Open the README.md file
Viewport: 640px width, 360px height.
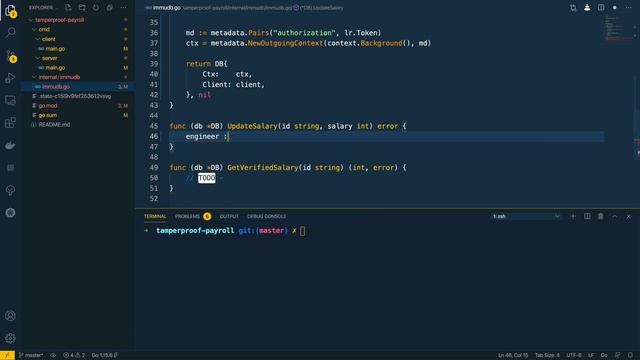pos(54,124)
